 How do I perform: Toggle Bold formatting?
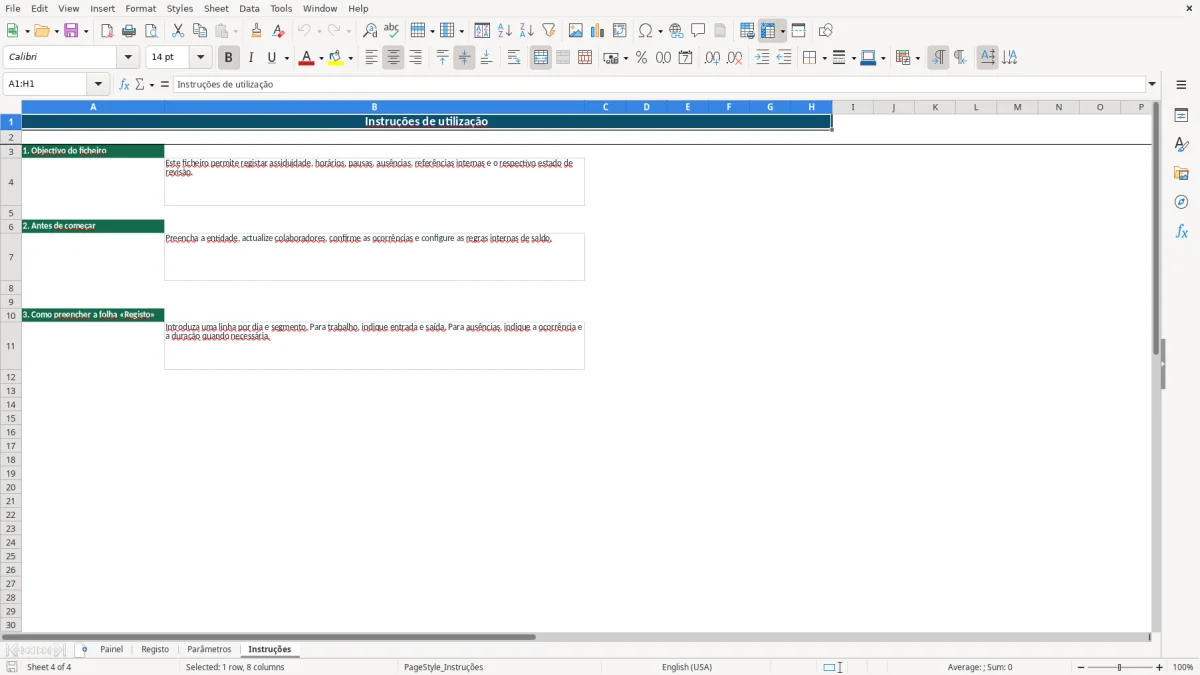tap(229, 58)
